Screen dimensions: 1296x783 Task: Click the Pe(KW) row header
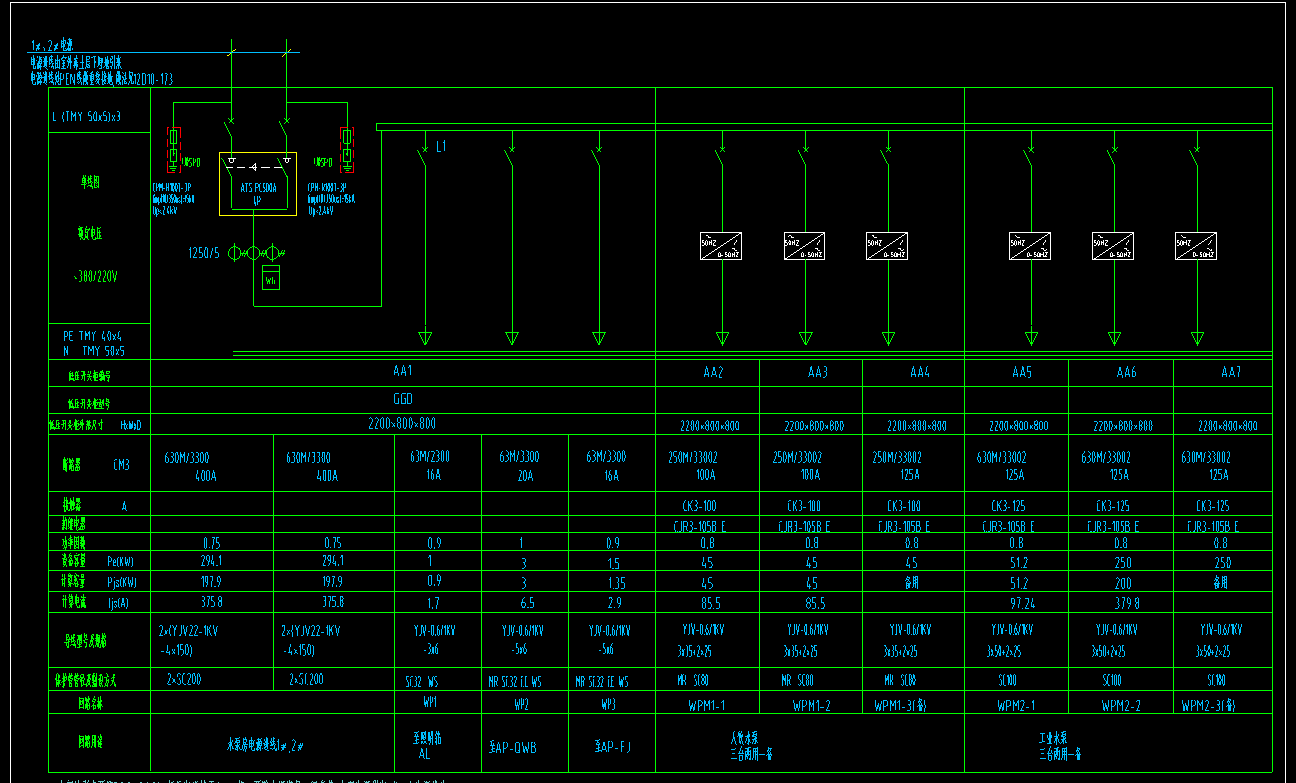tap(120, 562)
